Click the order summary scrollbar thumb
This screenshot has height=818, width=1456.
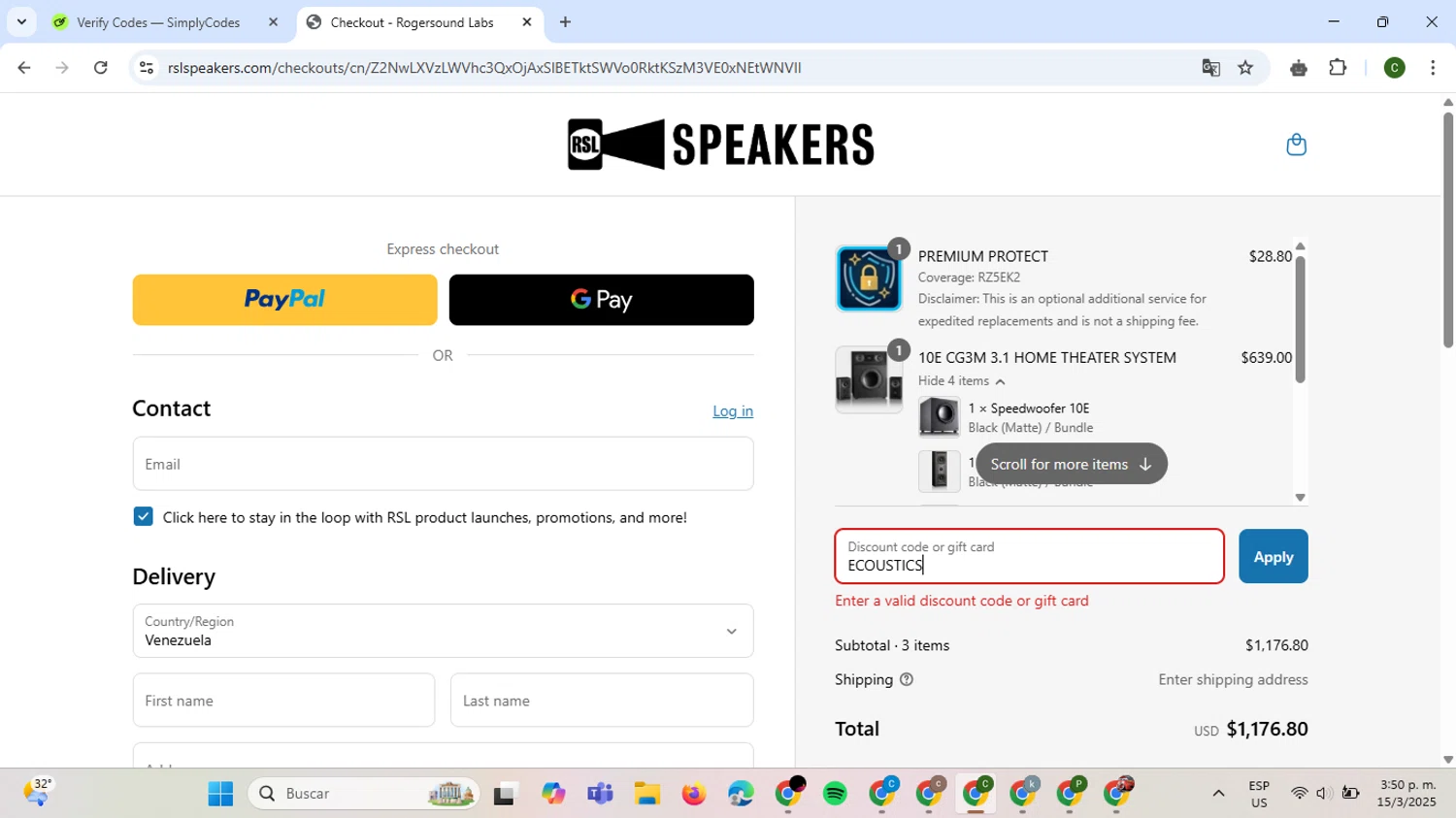pyautogui.click(x=1301, y=319)
